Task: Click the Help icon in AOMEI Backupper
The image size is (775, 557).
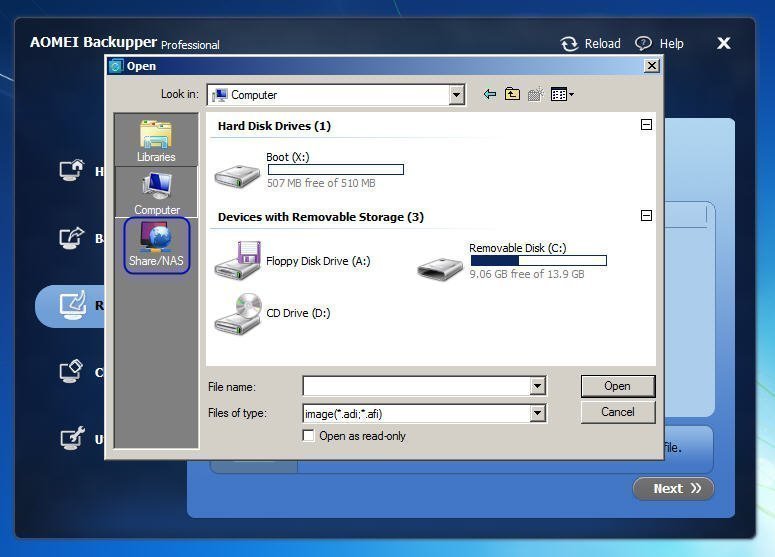Action: coord(643,43)
